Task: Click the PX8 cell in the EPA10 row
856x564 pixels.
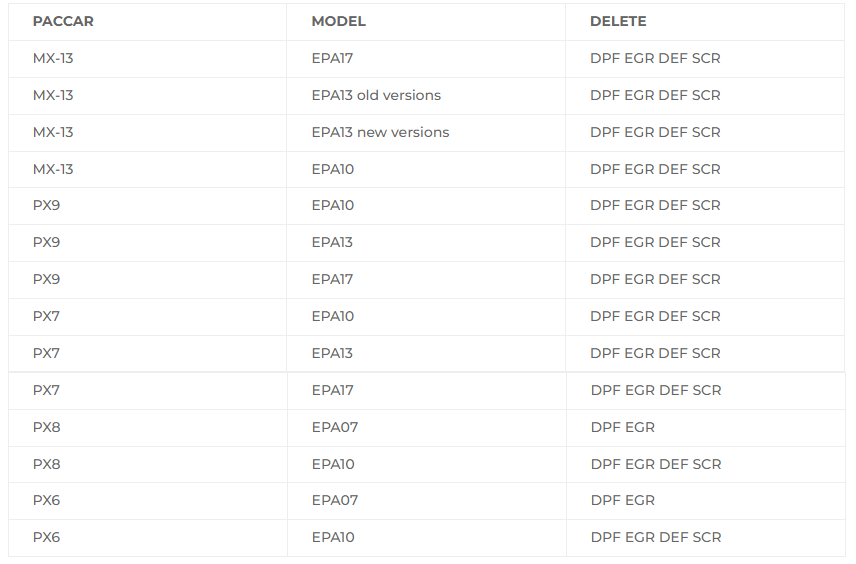Action: [x=46, y=464]
